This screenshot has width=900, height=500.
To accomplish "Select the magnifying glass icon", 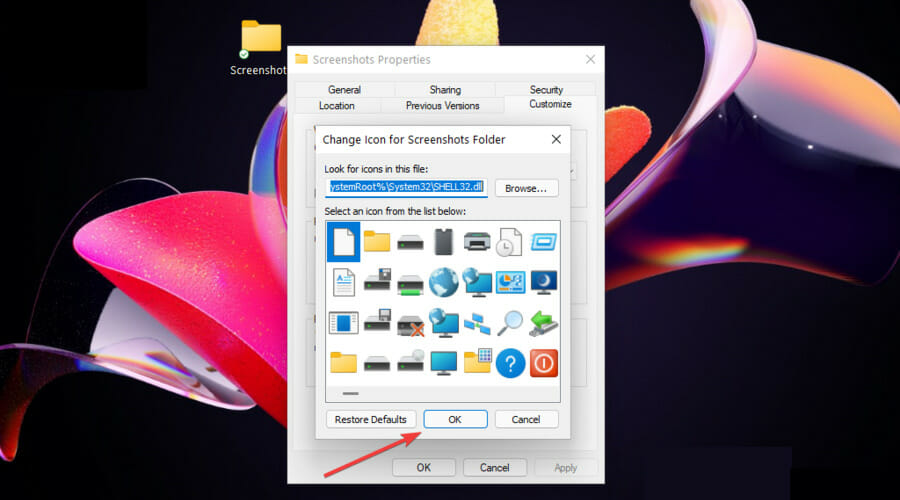I will [510, 323].
